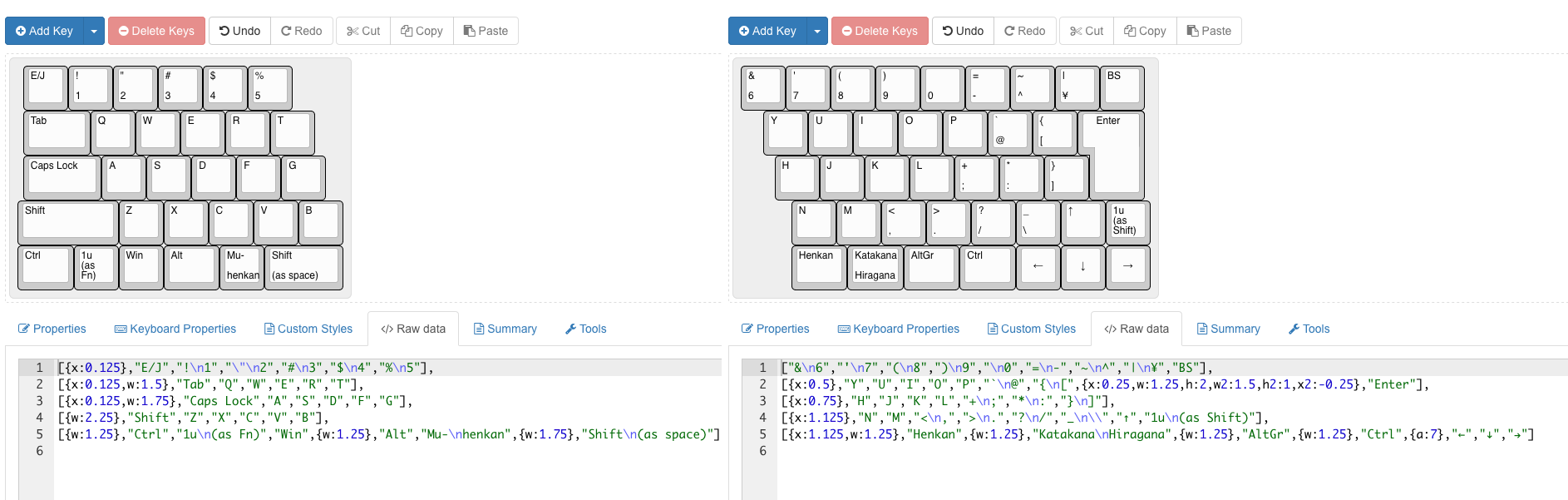Open Add Key dropdown arrow in left editor
Screen dimensions: 1568x500
(94, 31)
